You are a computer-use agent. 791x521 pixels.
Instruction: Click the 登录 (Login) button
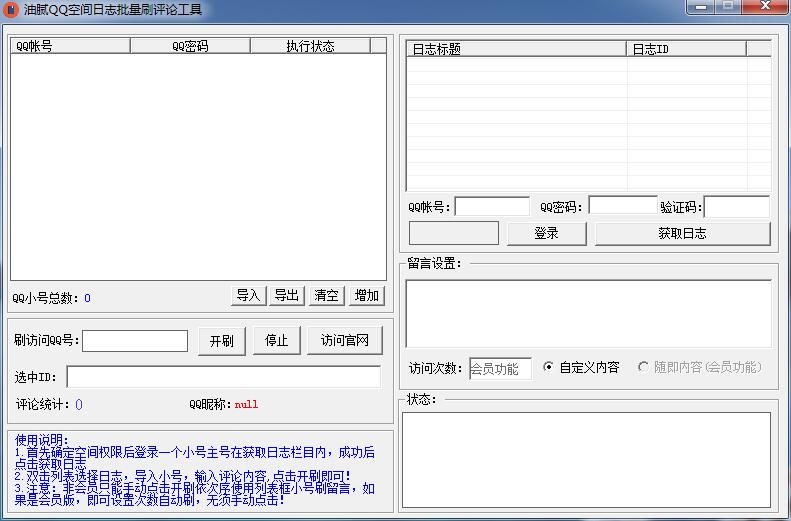click(x=546, y=233)
